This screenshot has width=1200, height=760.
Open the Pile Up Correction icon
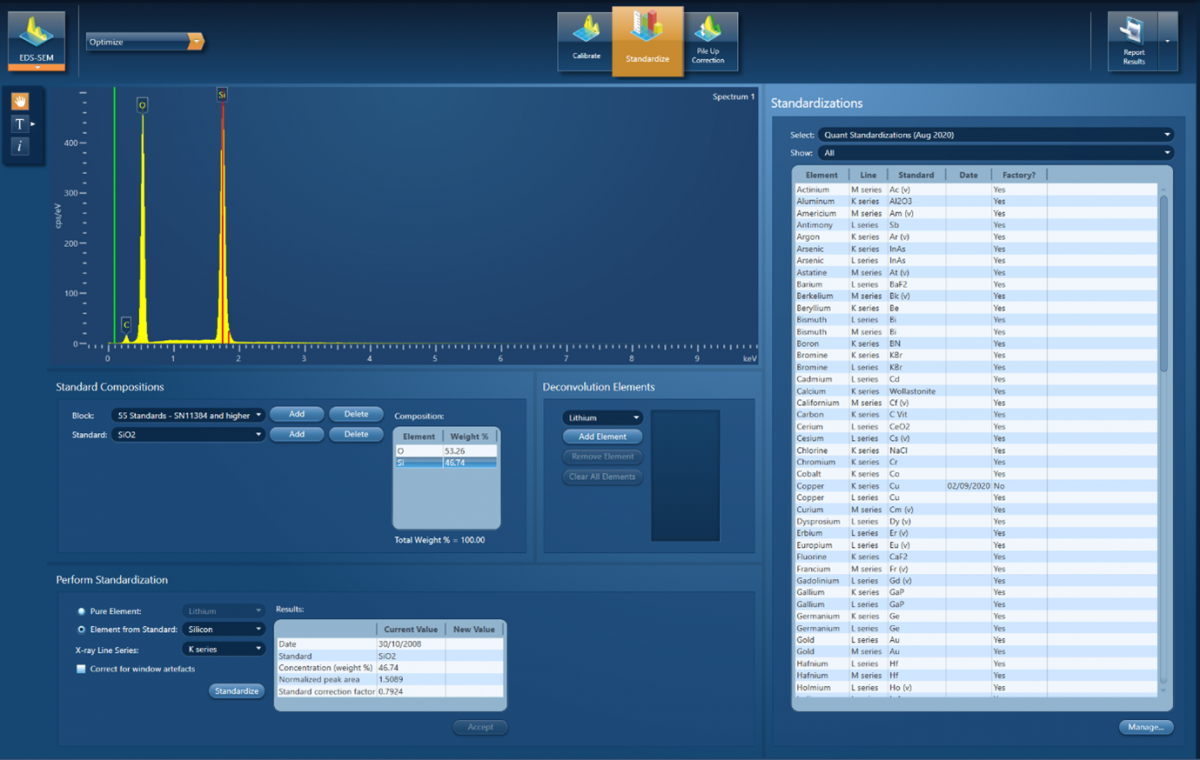708,41
